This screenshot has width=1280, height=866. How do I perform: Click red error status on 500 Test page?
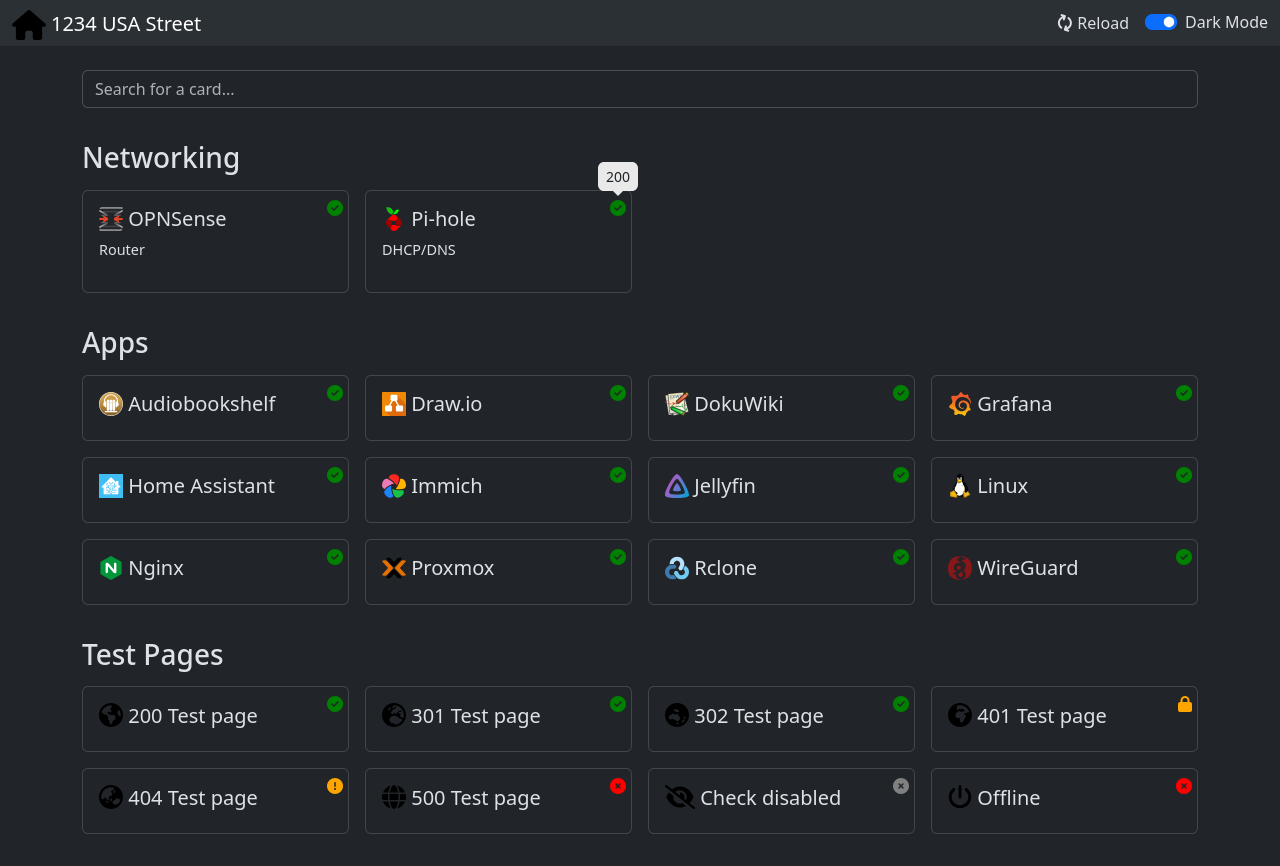coord(618,786)
